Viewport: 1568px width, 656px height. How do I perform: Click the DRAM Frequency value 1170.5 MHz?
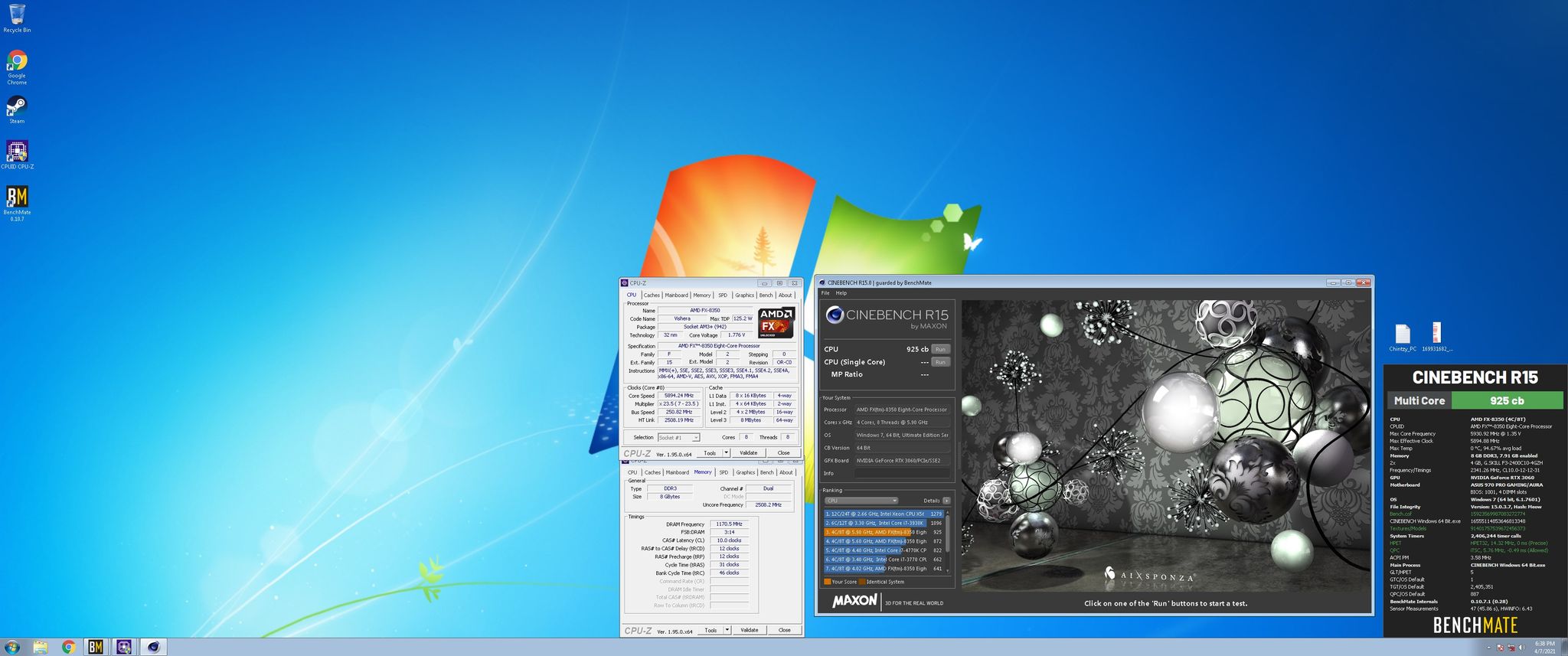729,524
